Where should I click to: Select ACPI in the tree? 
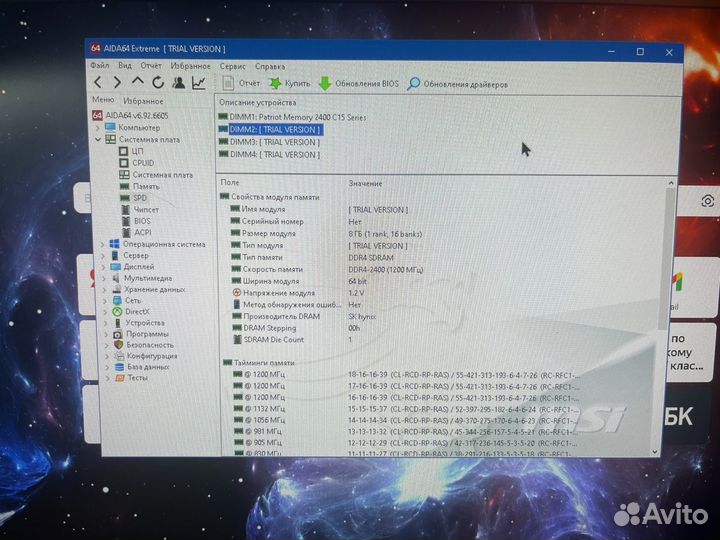tap(137, 232)
